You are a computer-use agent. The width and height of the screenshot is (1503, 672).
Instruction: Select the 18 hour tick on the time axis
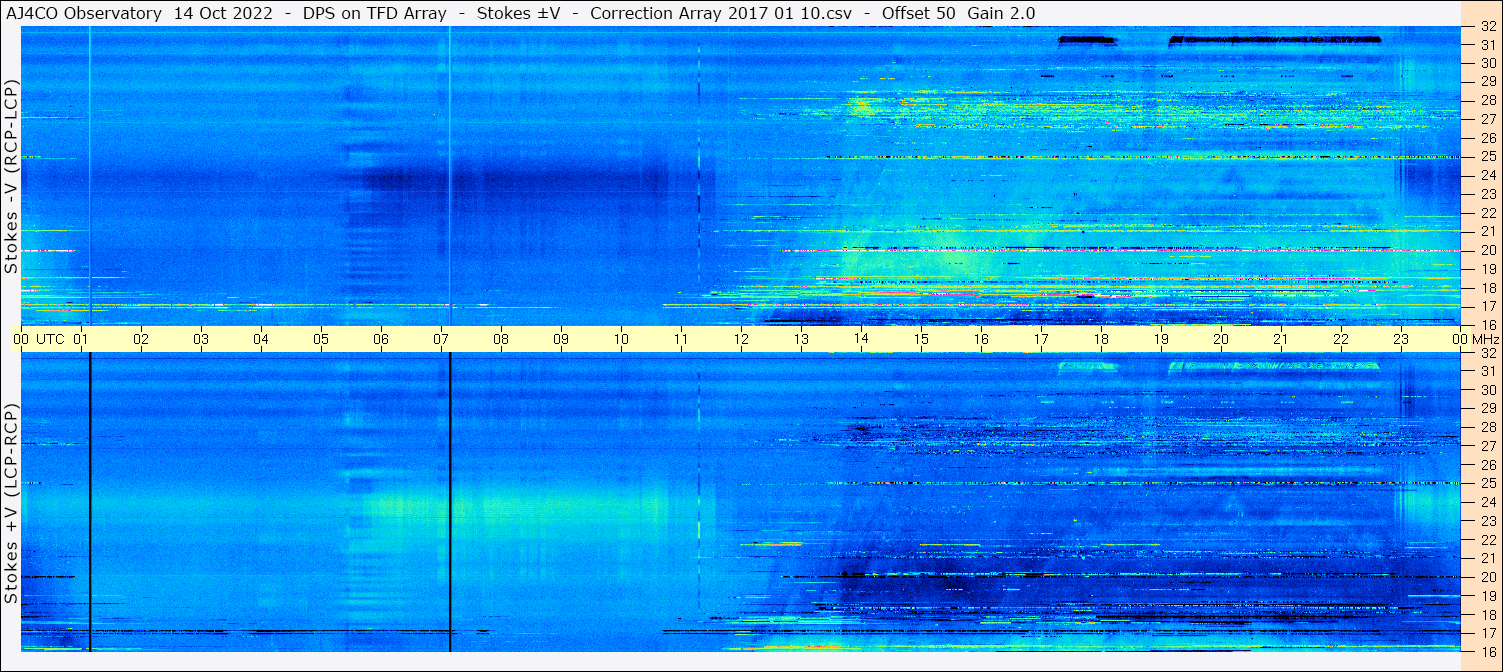pyautogui.click(x=1102, y=339)
